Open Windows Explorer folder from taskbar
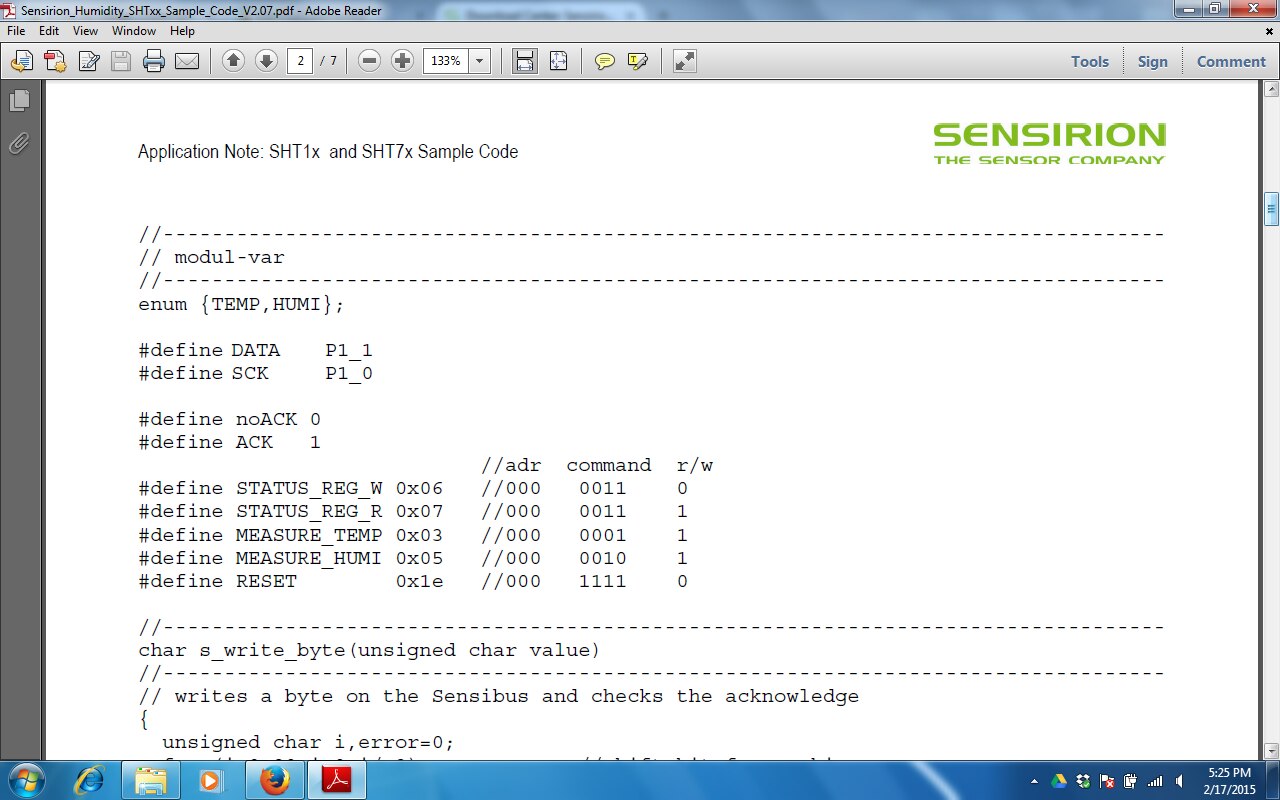This screenshot has height=800, width=1280. 152,780
